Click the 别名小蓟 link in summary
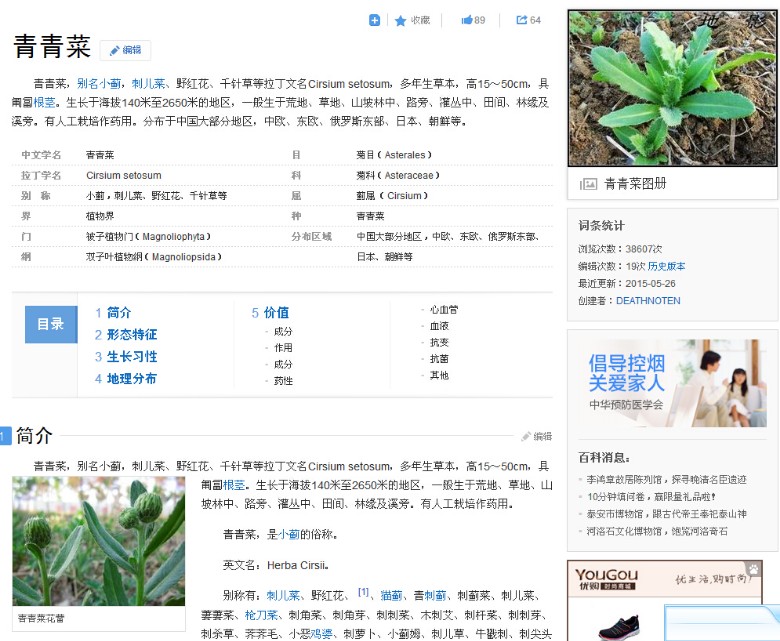Screen dimensions: 780x641 click(99, 84)
